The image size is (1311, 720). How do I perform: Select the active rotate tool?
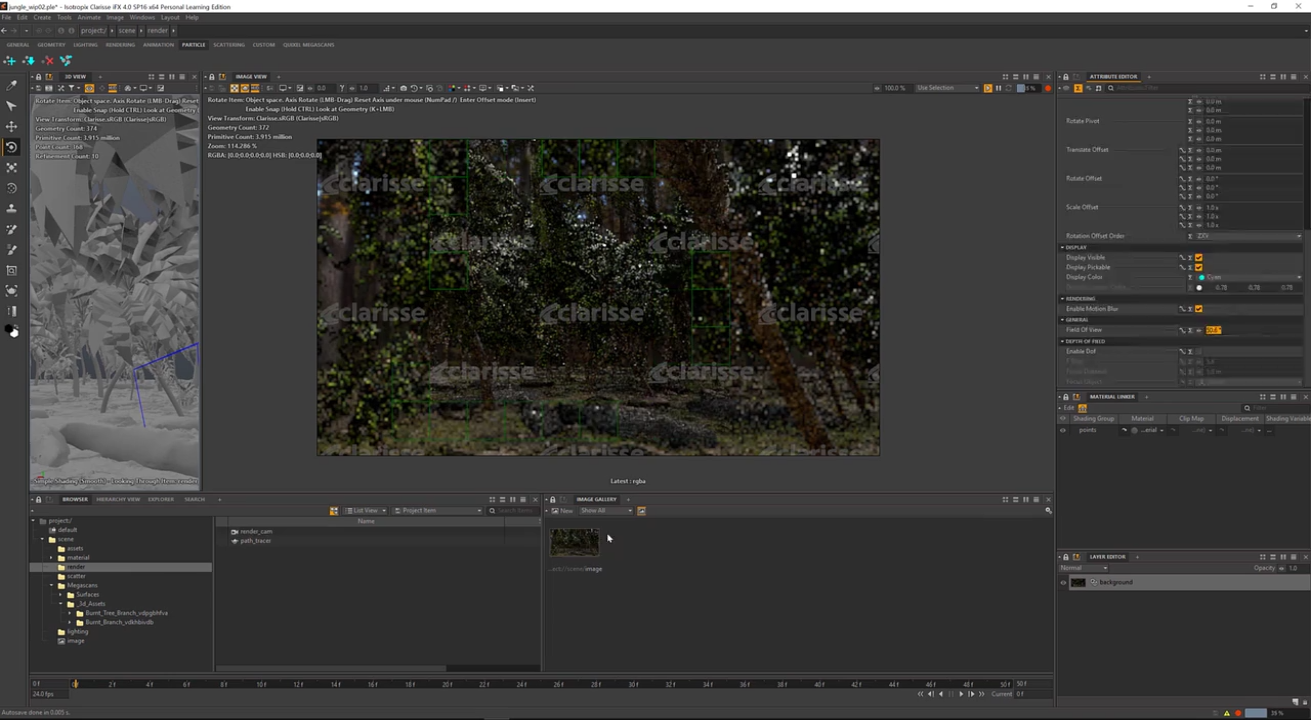(12, 147)
